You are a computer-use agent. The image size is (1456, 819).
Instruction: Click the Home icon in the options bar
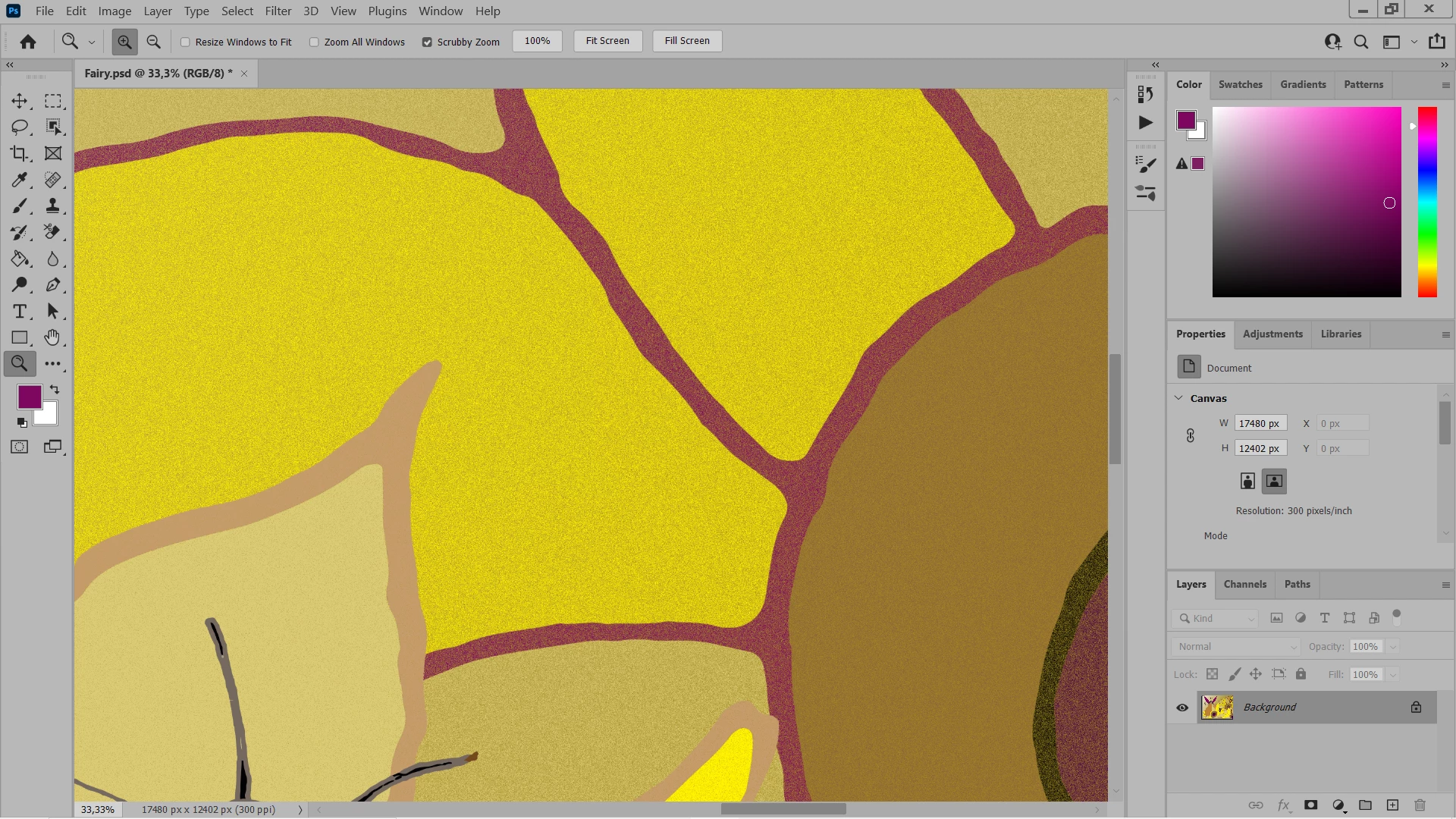pos(28,42)
